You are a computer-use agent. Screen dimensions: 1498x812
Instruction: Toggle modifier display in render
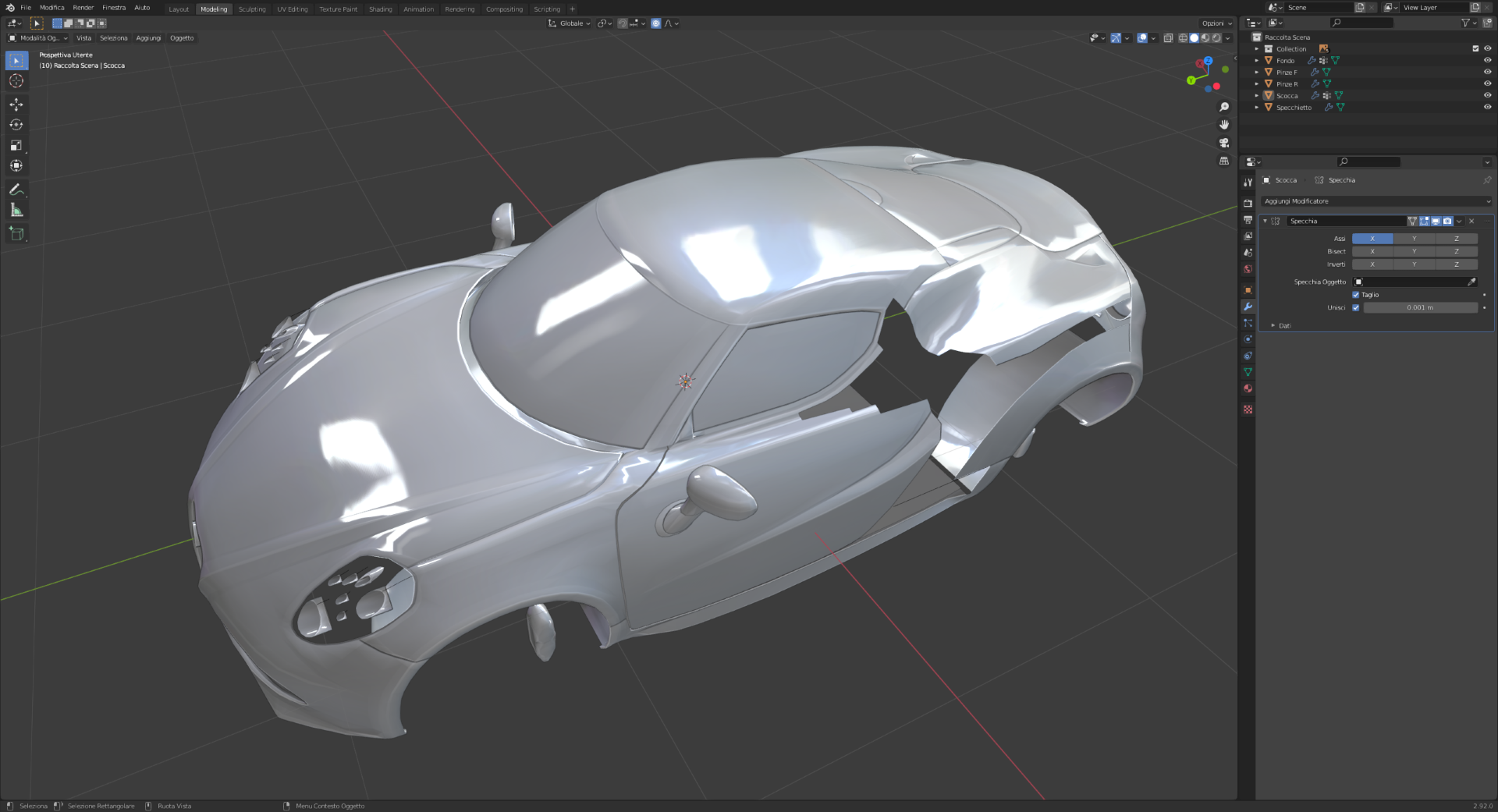(x=1447, y=222)
